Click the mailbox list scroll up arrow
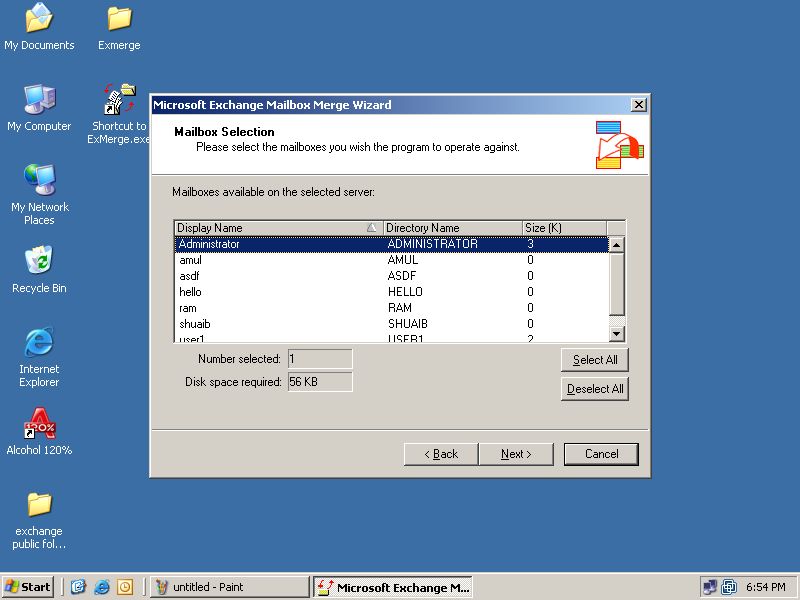Viewport: 800px width, 600px height. tap(617, 244)
